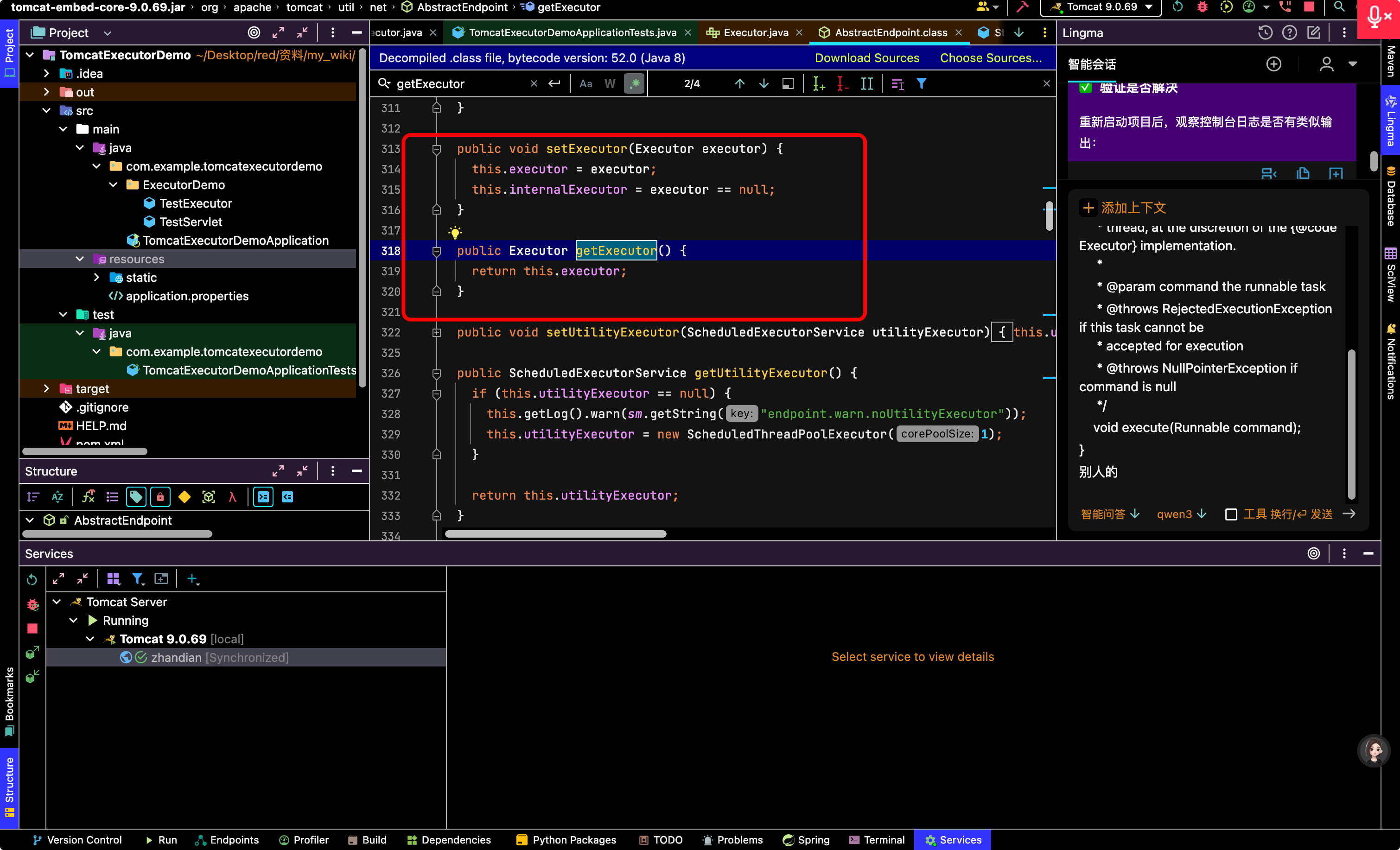Click 添加上下文 add context button
The width and height of the screenshot is (1400, 850).
pos(1124,209)
